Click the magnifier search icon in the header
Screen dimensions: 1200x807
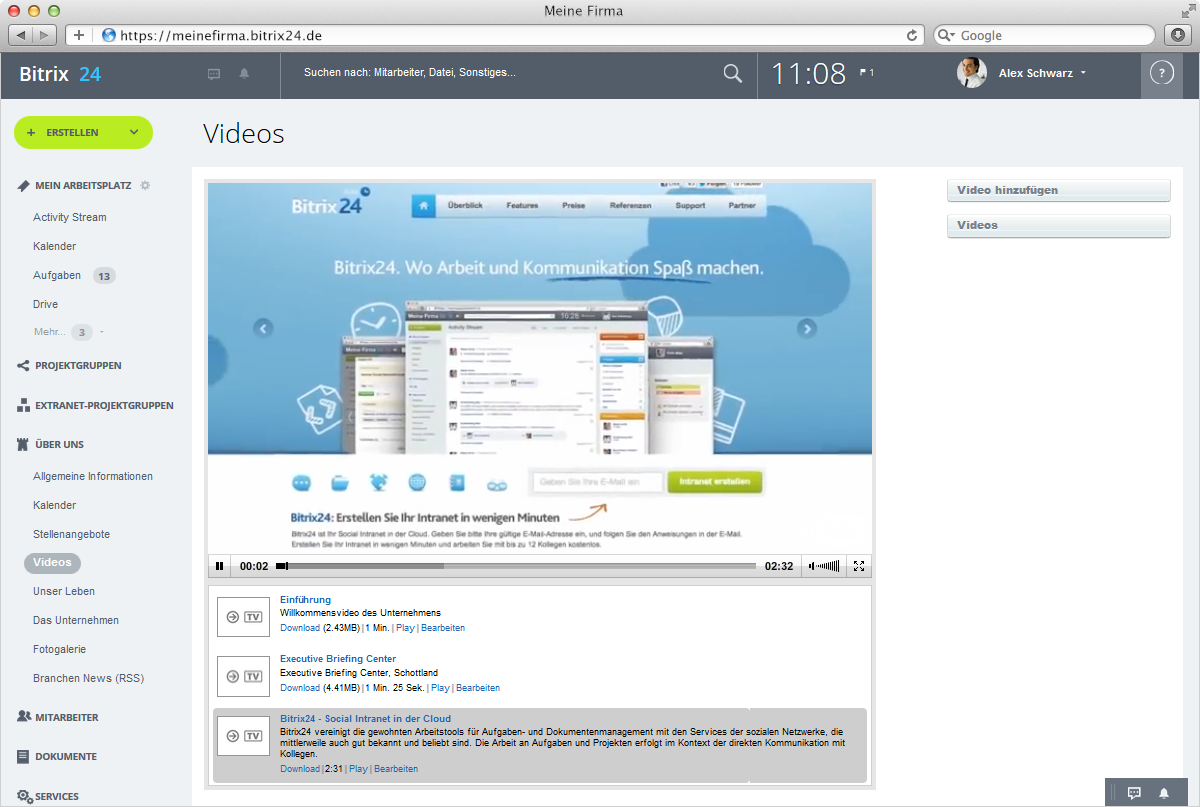pyautogui.click(x=733, y=73)
